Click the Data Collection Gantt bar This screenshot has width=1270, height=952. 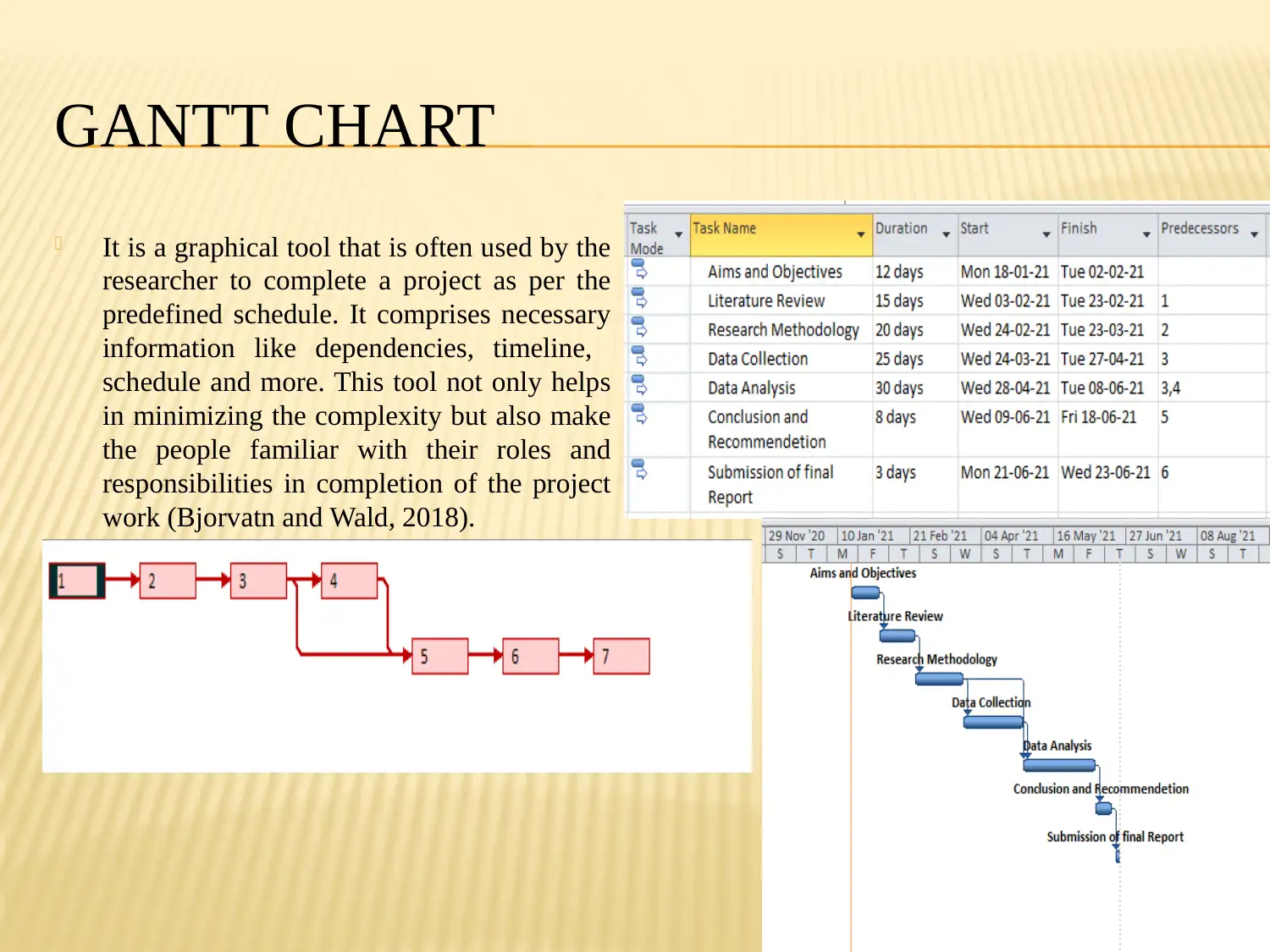993,722
